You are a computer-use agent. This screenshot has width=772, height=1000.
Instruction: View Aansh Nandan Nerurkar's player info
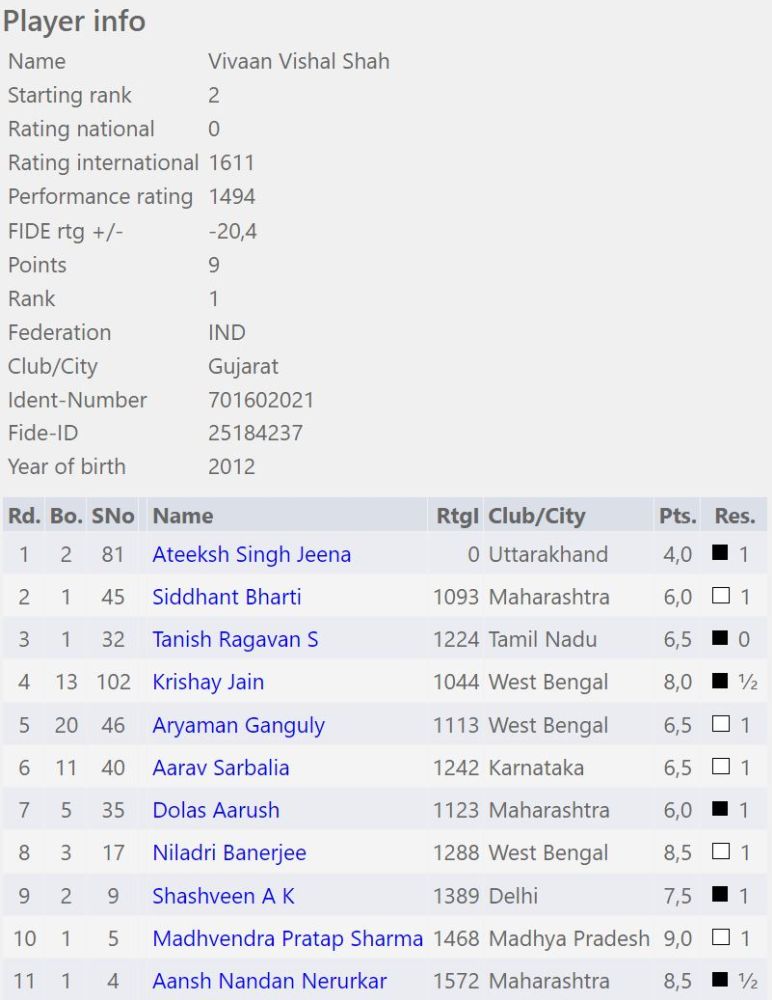tap(269, 982)
